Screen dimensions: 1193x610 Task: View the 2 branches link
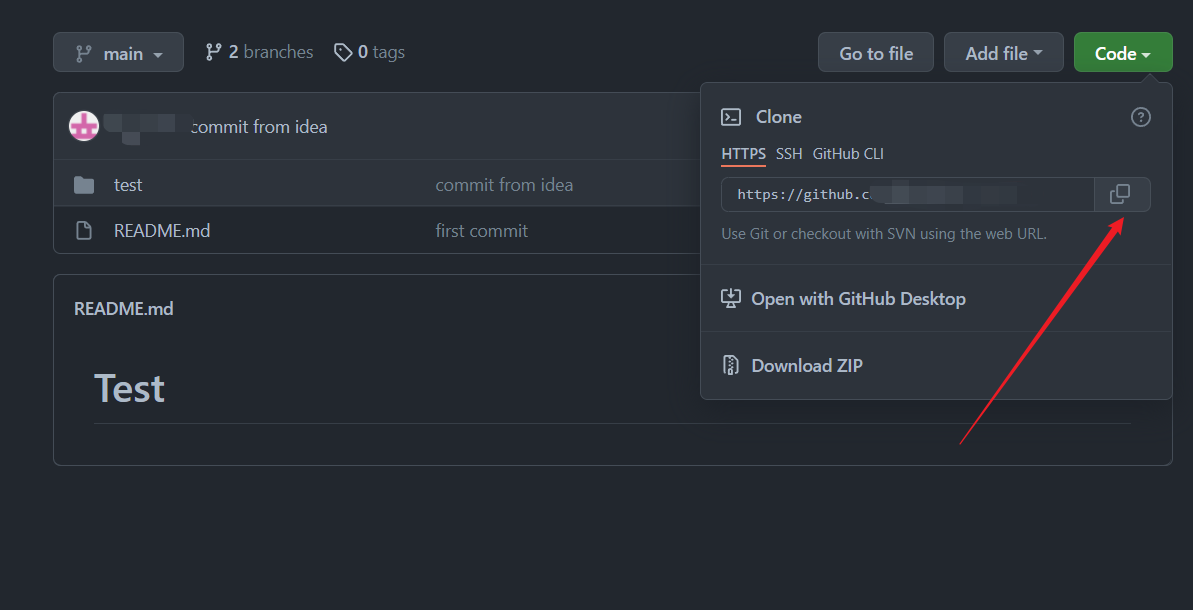tap(260, 52)
